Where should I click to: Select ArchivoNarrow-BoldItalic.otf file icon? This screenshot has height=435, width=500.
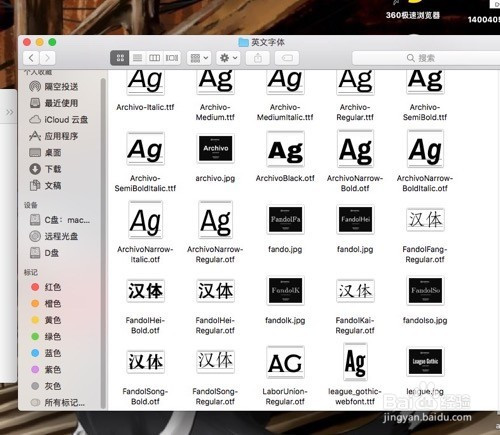pyautogui.click(x=425, y=149)
